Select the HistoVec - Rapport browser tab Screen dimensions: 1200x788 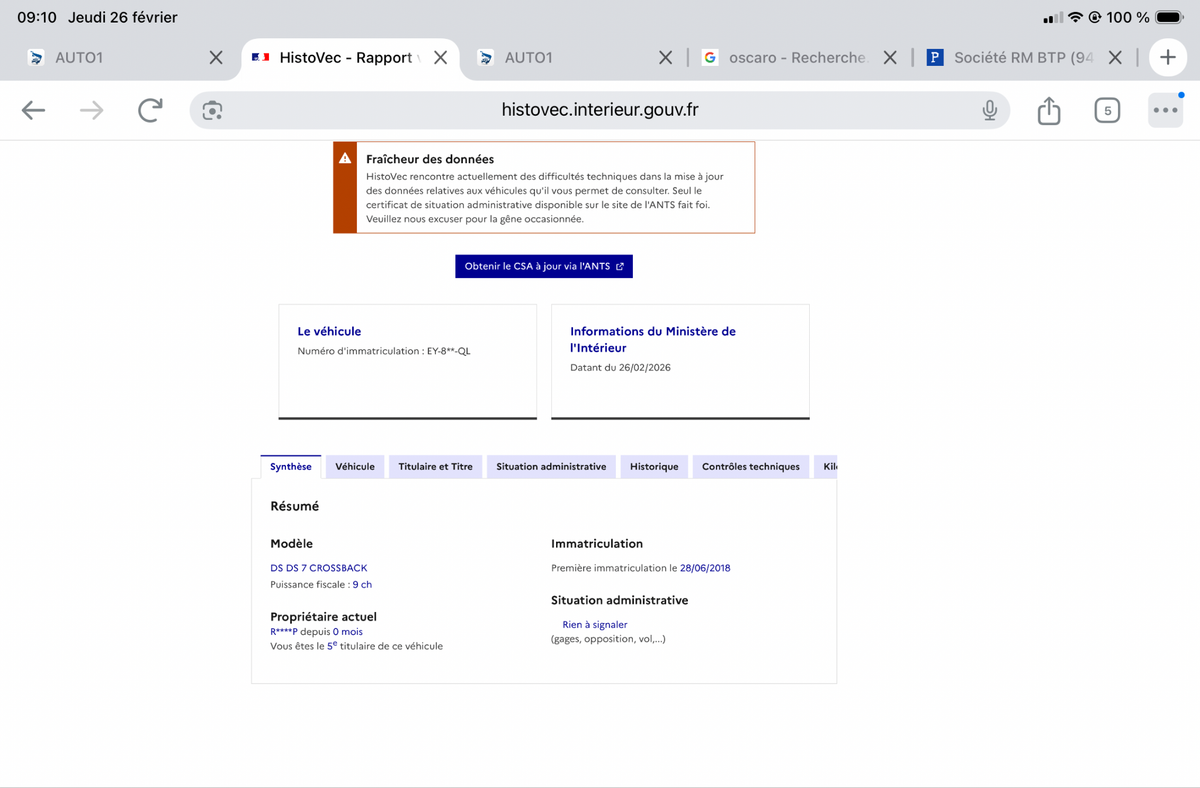tap(350, 57)
